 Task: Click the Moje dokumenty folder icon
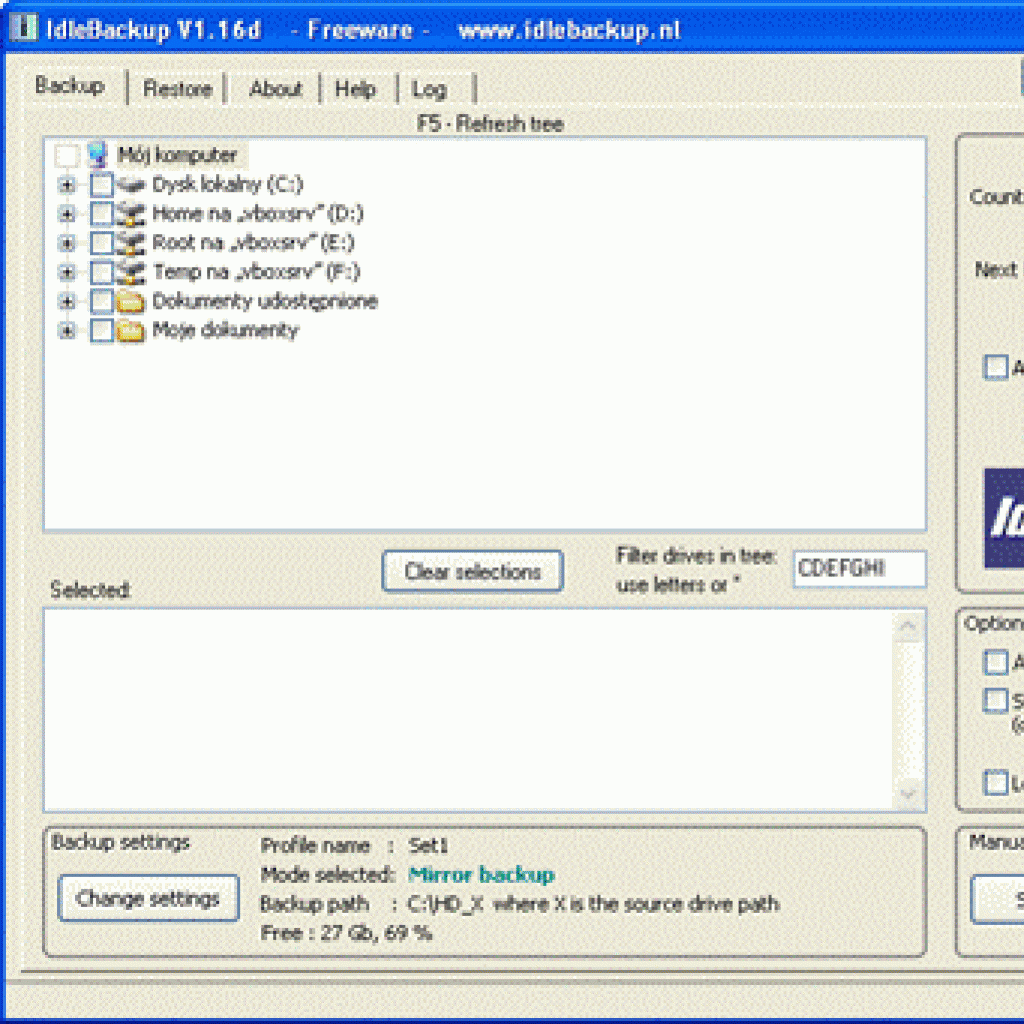pos(131,331)
